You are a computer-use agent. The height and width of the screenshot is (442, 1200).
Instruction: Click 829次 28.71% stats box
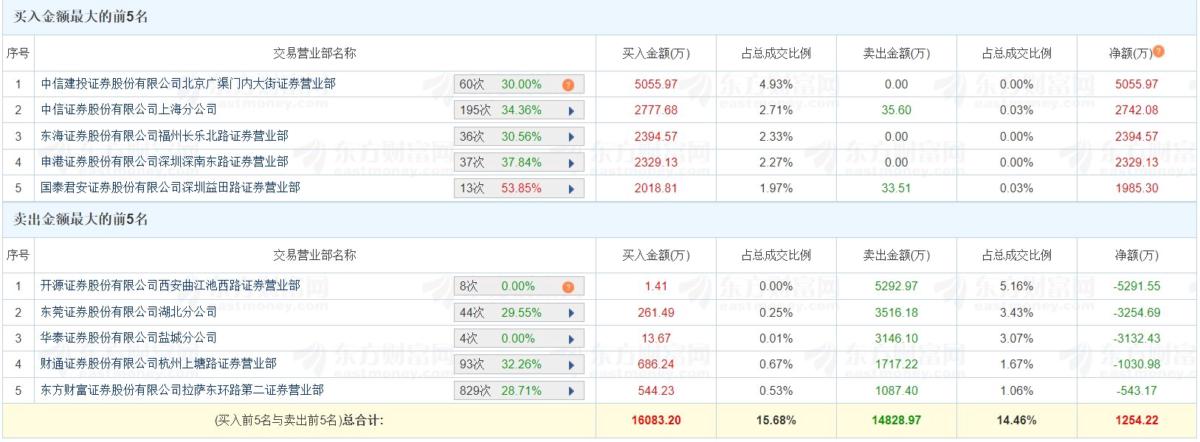519,390
